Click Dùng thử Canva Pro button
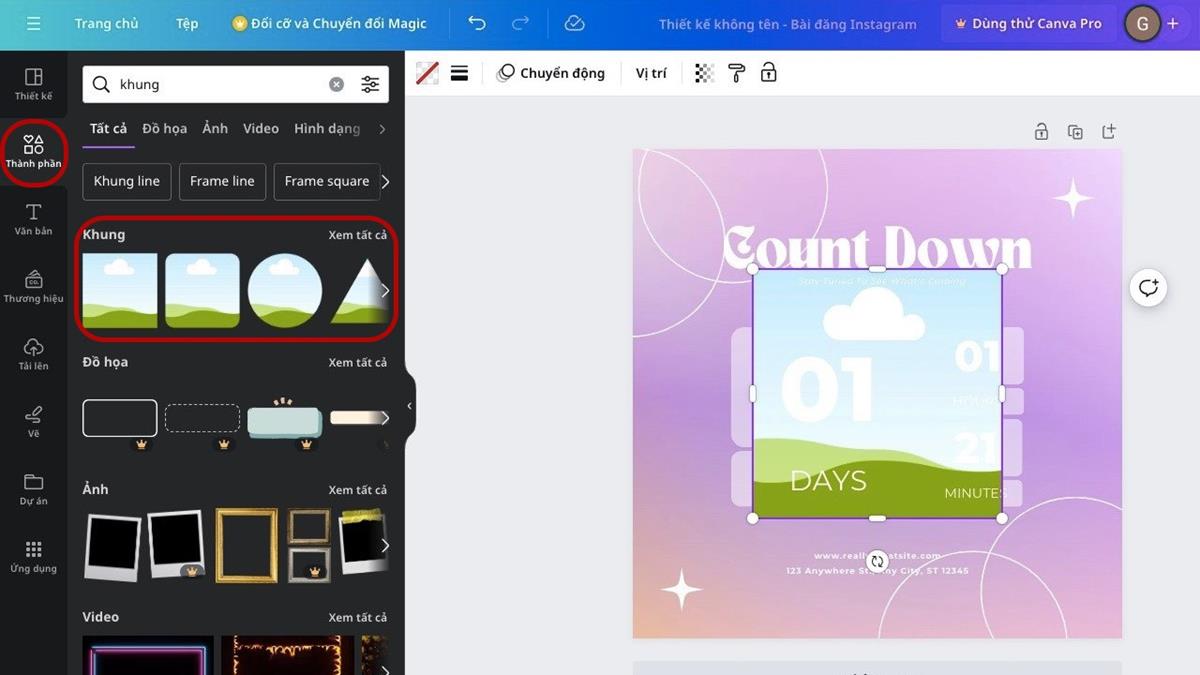The image size is (1200, 675). [1028, 23]
